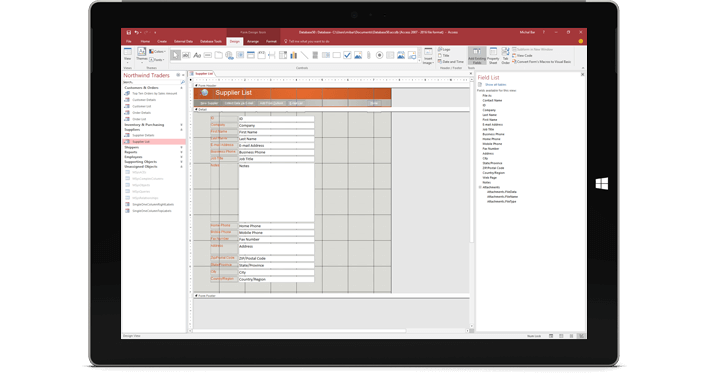Click the navigation pane Search box

(151, 82)
